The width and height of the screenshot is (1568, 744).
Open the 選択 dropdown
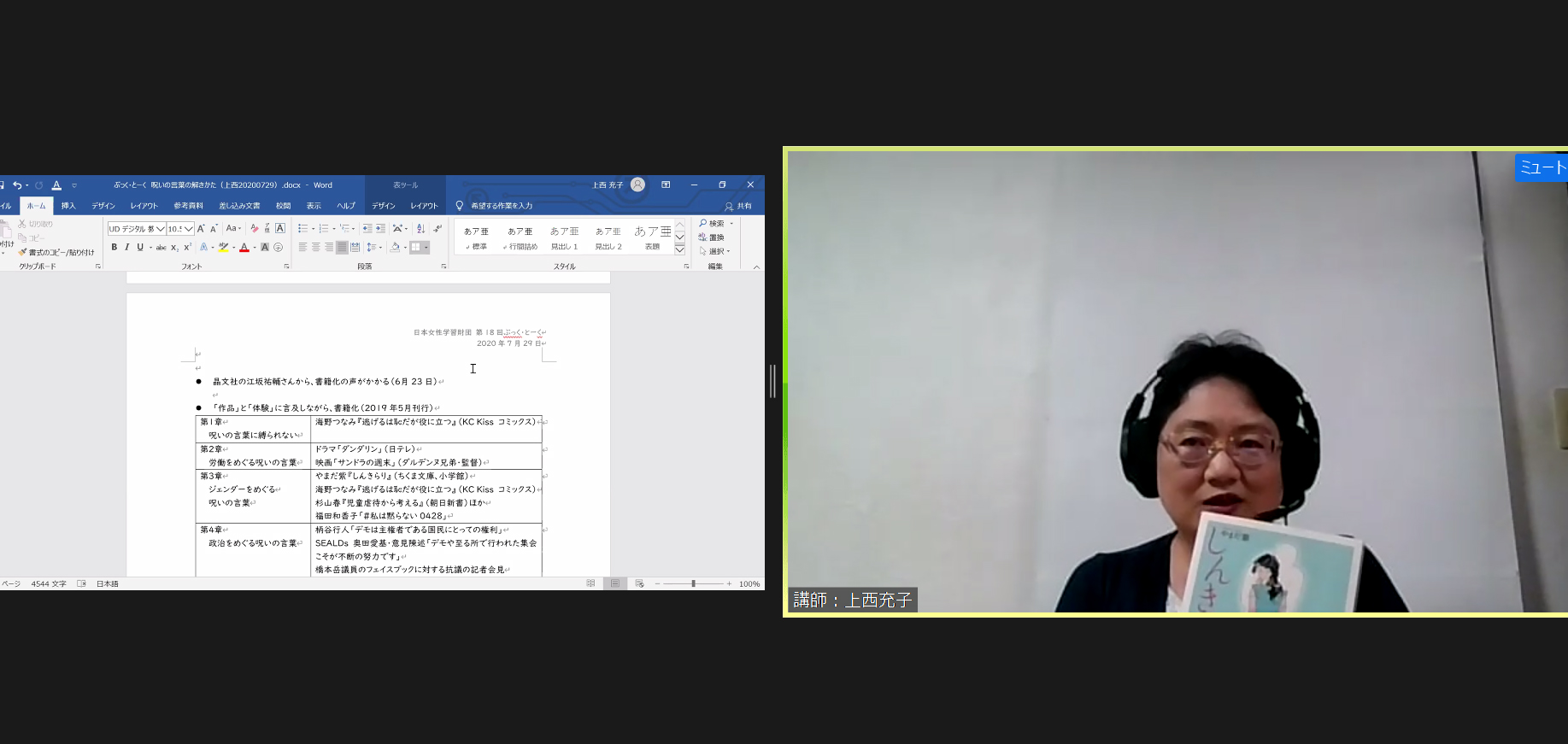point(714,251)
